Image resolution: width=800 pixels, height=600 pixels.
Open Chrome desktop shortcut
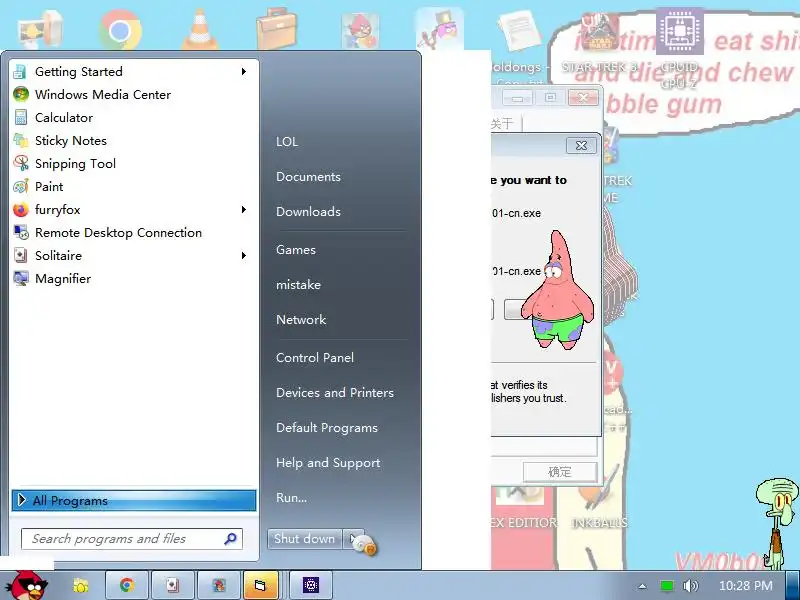pos(120,29)
